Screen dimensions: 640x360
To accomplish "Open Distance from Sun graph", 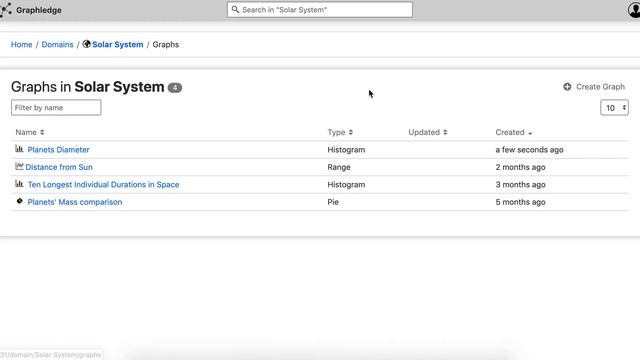I will 59,167.
